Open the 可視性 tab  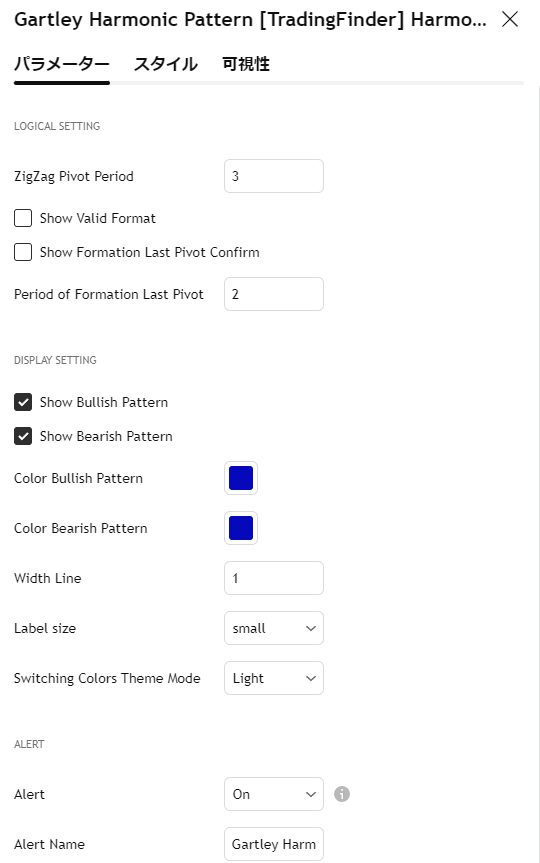[x=246, y=64]
